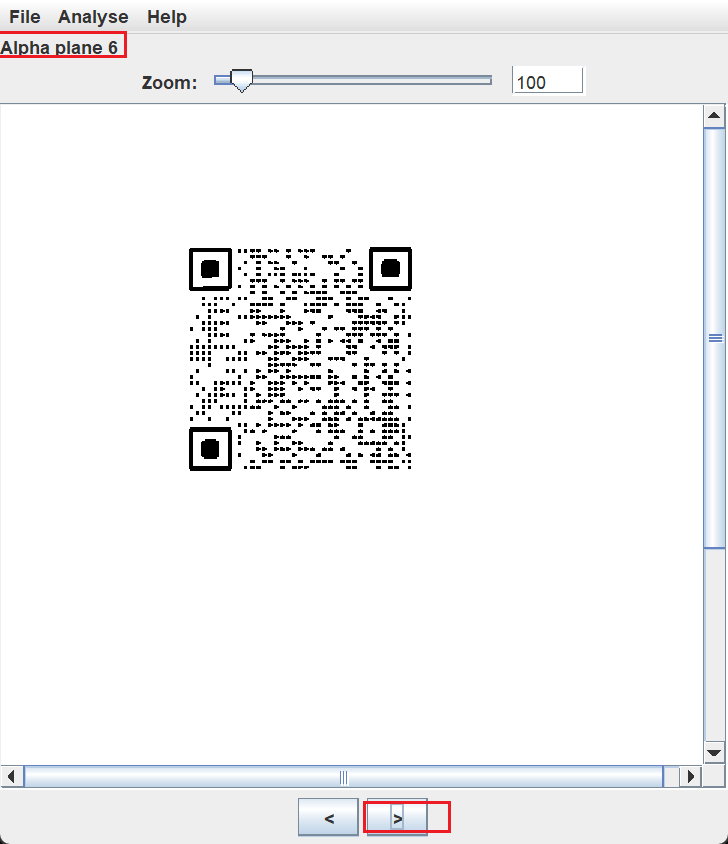Open the Analyse menu
This screenshot has height=844, width=728.
click(x=93, y=17)
